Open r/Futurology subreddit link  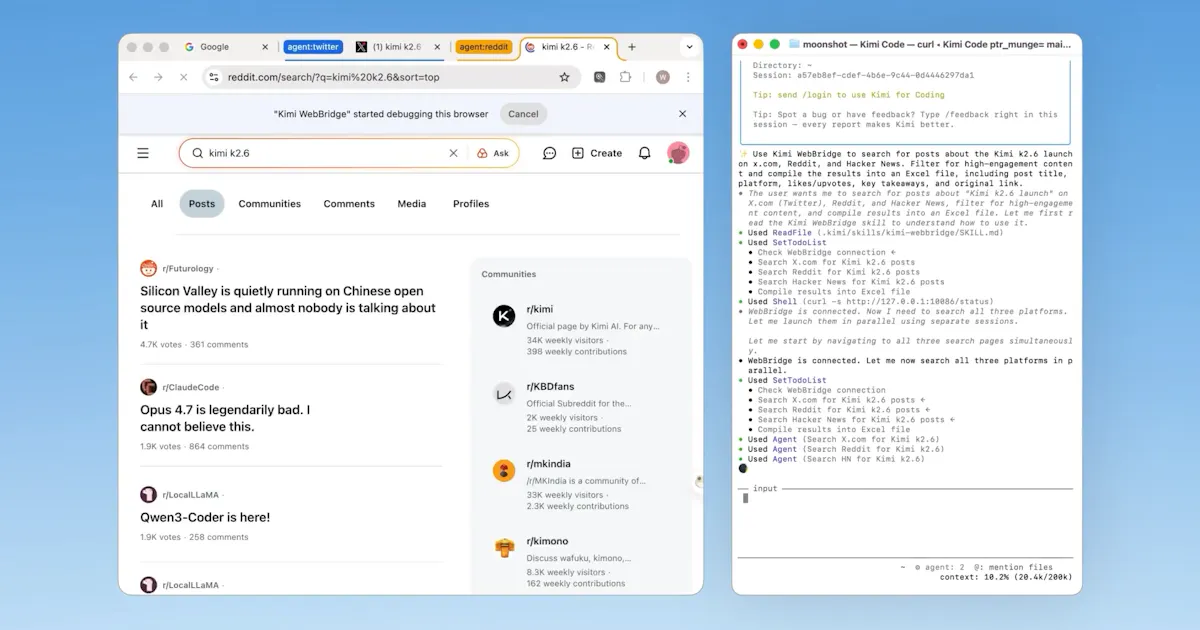188,269
